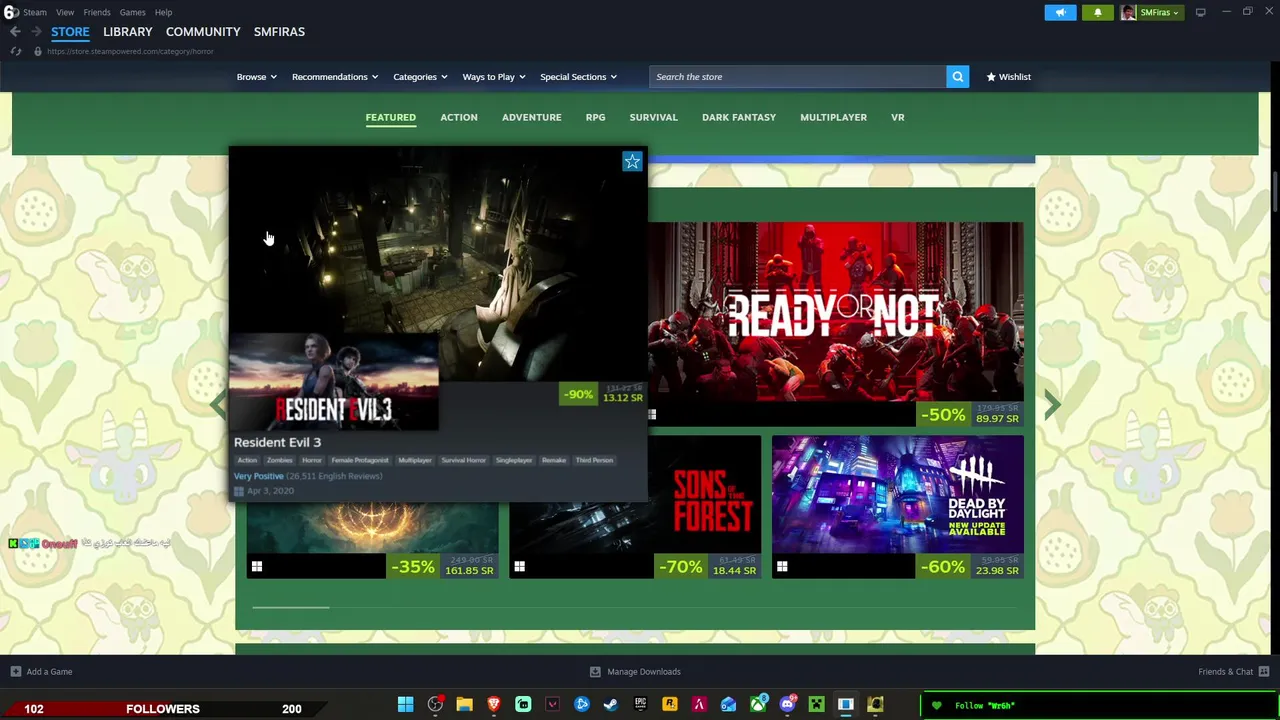The image size is (1280, 720).
Task: Open Valorant from the taskbar
Action: 552,705
